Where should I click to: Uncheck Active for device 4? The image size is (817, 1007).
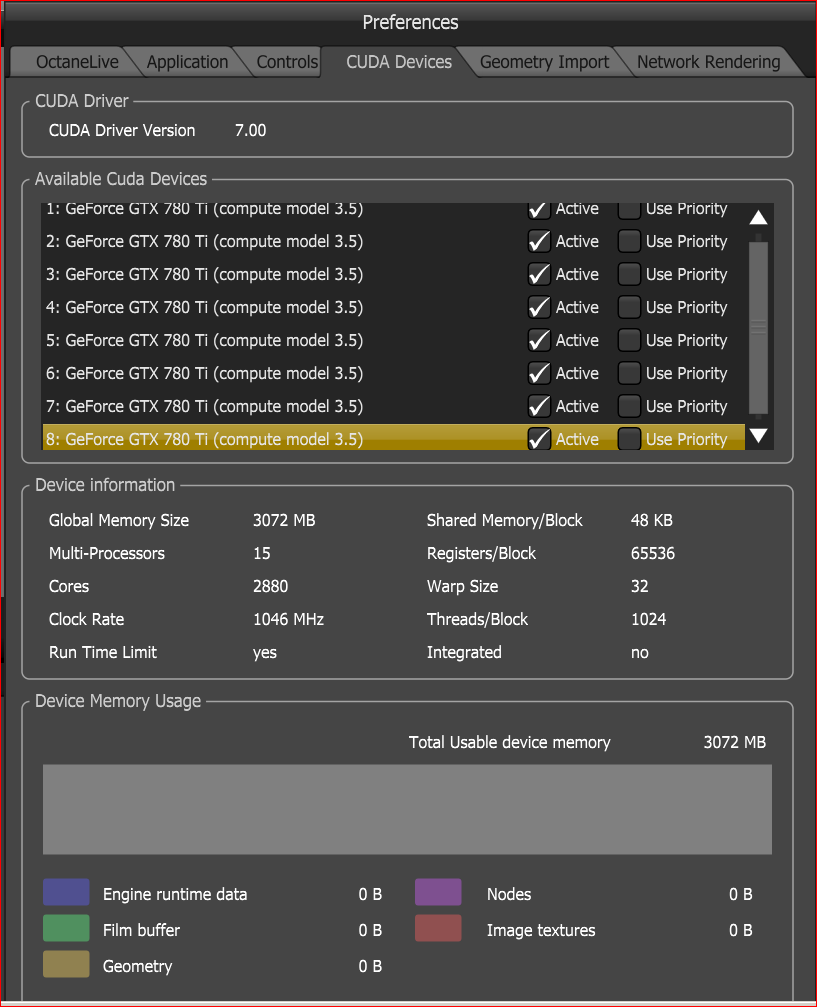539,308
